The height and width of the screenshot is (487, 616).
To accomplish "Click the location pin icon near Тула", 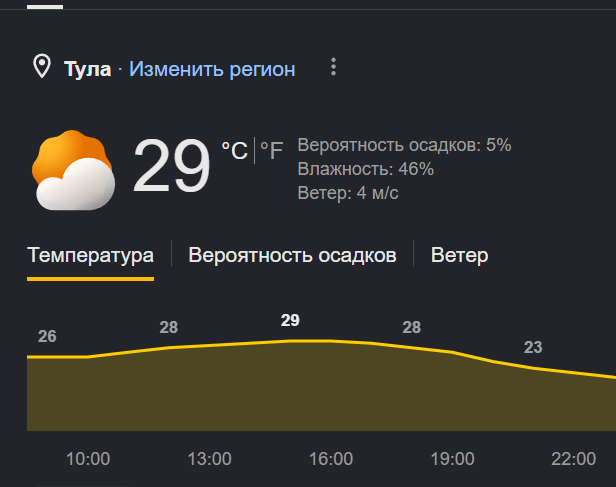I will 42,66.
